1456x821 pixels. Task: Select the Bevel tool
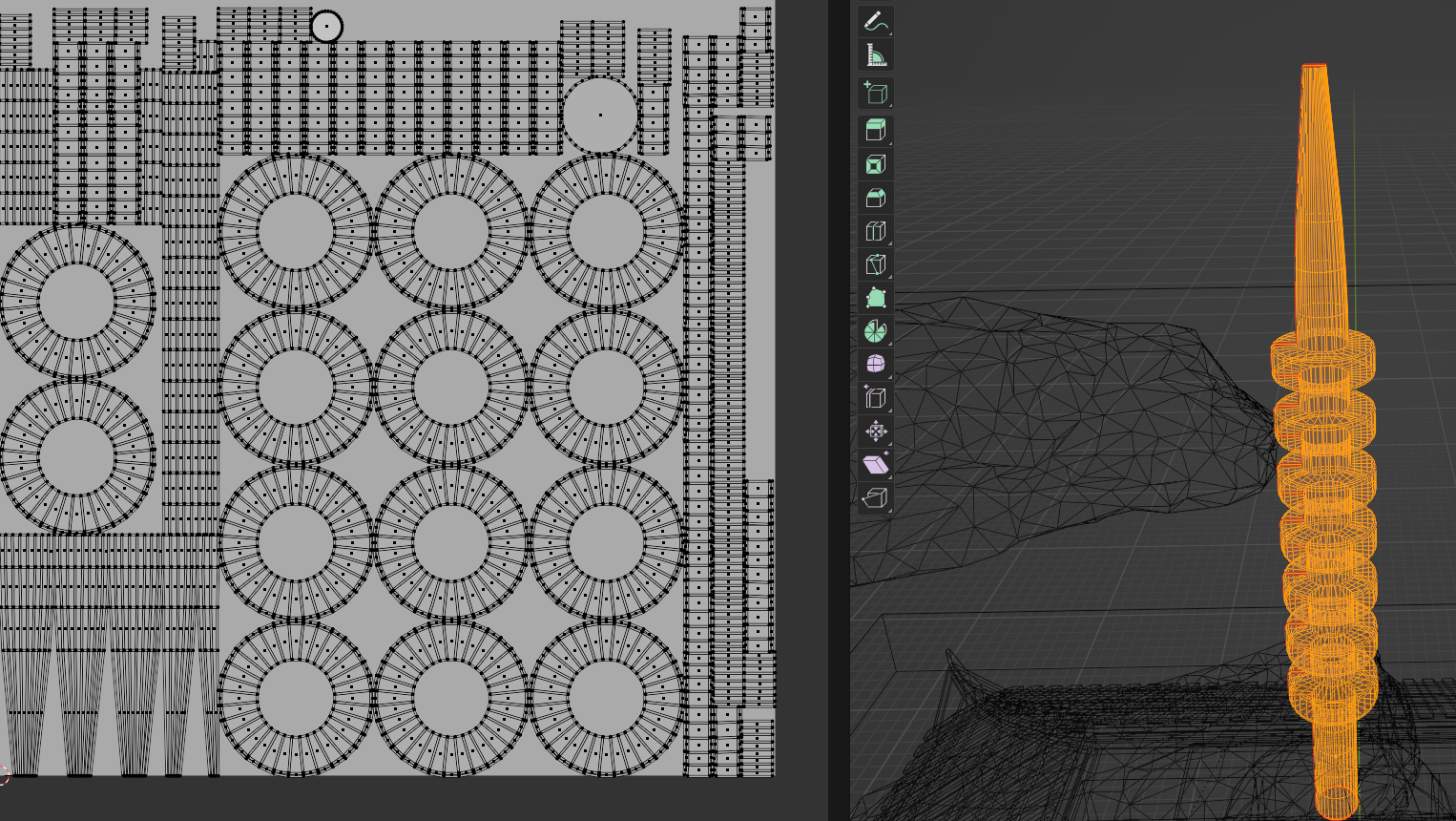[x=875, y=198]
